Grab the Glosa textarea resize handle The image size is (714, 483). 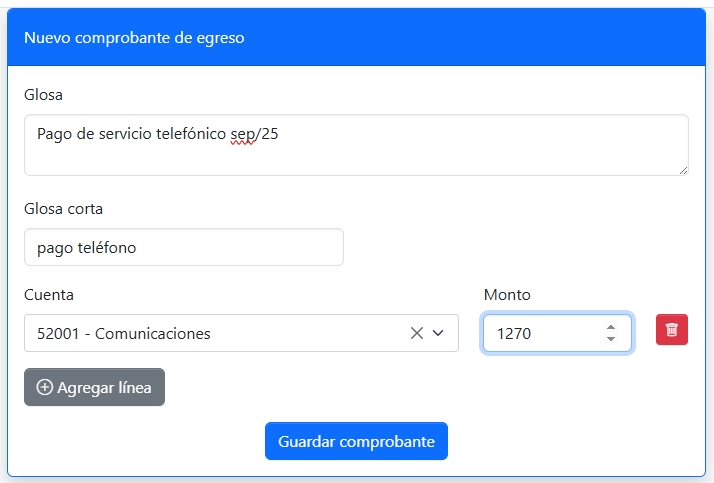point(683,170)
